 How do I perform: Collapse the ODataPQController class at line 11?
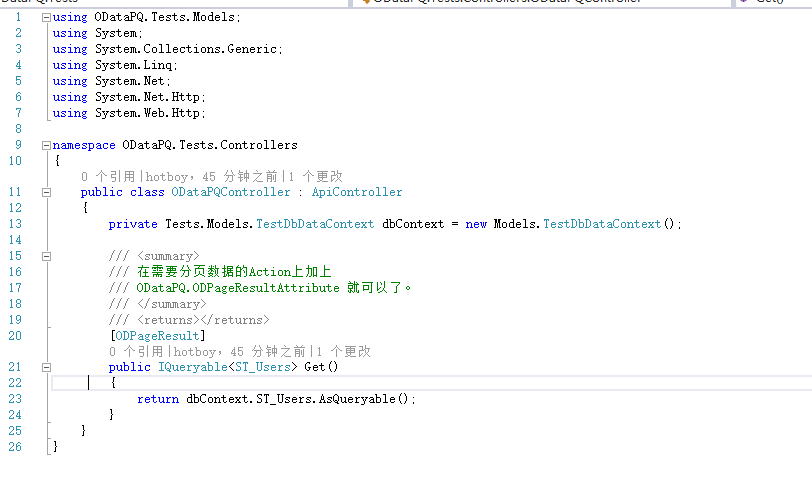point(46,193)
